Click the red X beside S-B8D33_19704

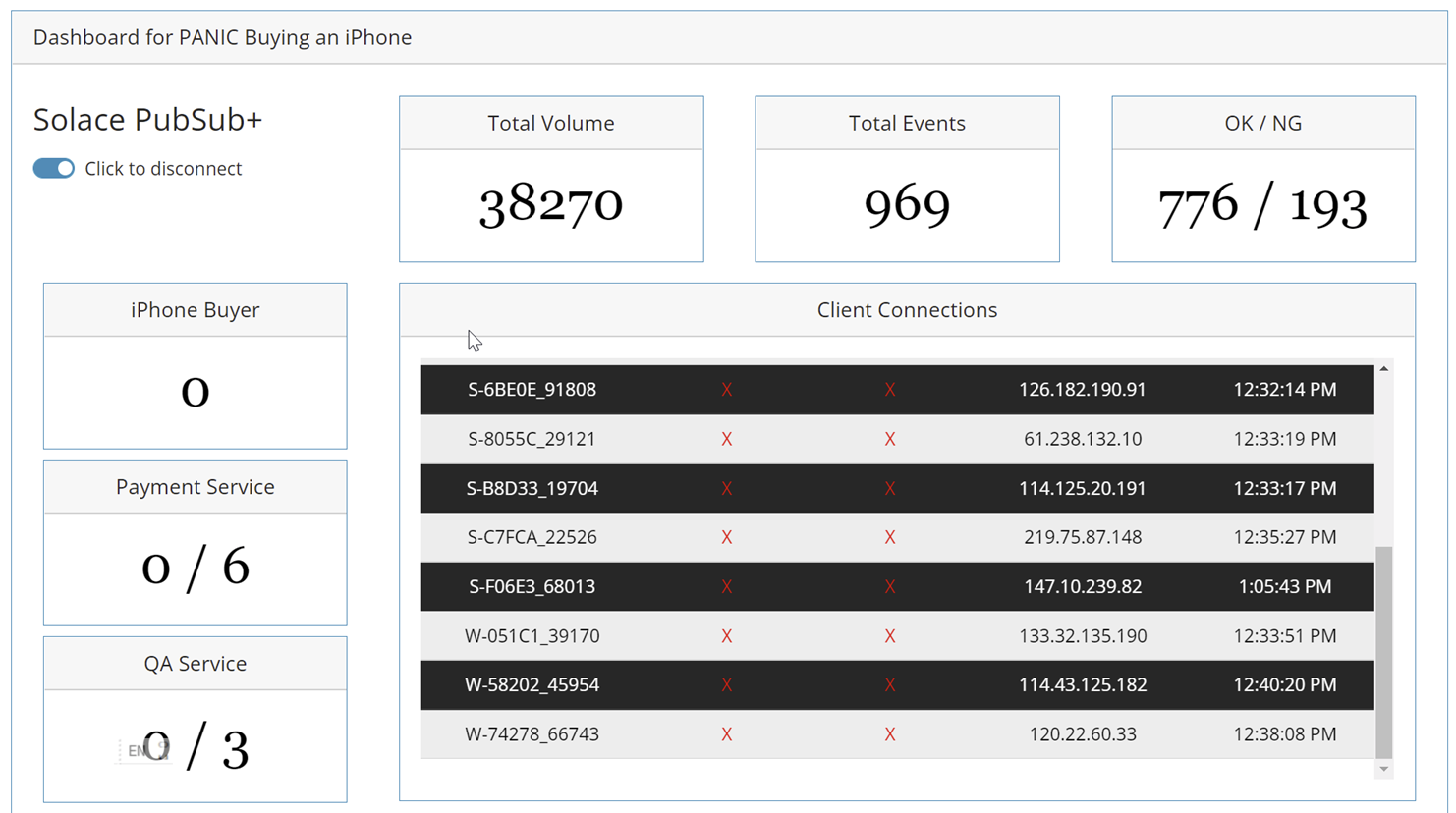pyautogui.click(x=727, y=488)
